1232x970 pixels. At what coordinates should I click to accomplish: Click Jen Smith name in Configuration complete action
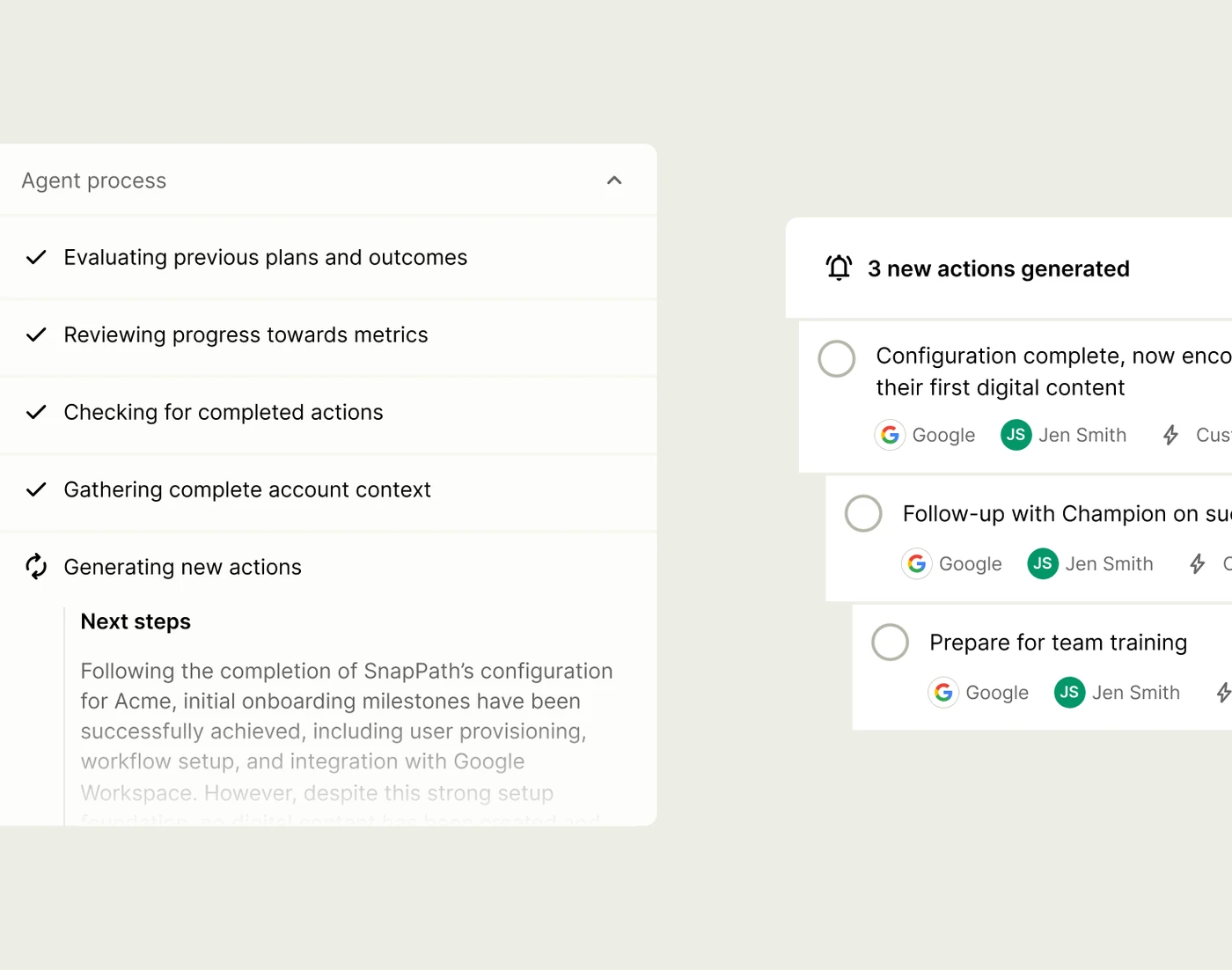click(1082, 435)
